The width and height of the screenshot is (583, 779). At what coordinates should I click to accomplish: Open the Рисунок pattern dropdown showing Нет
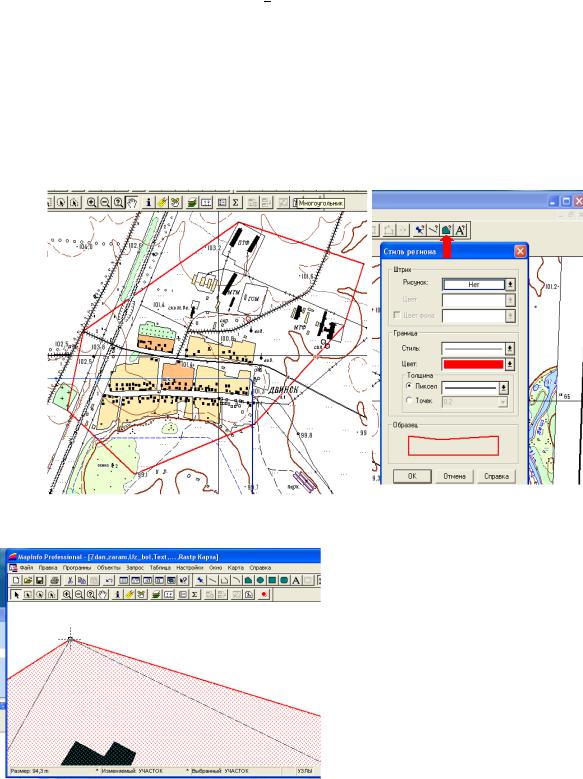[510, 284]
